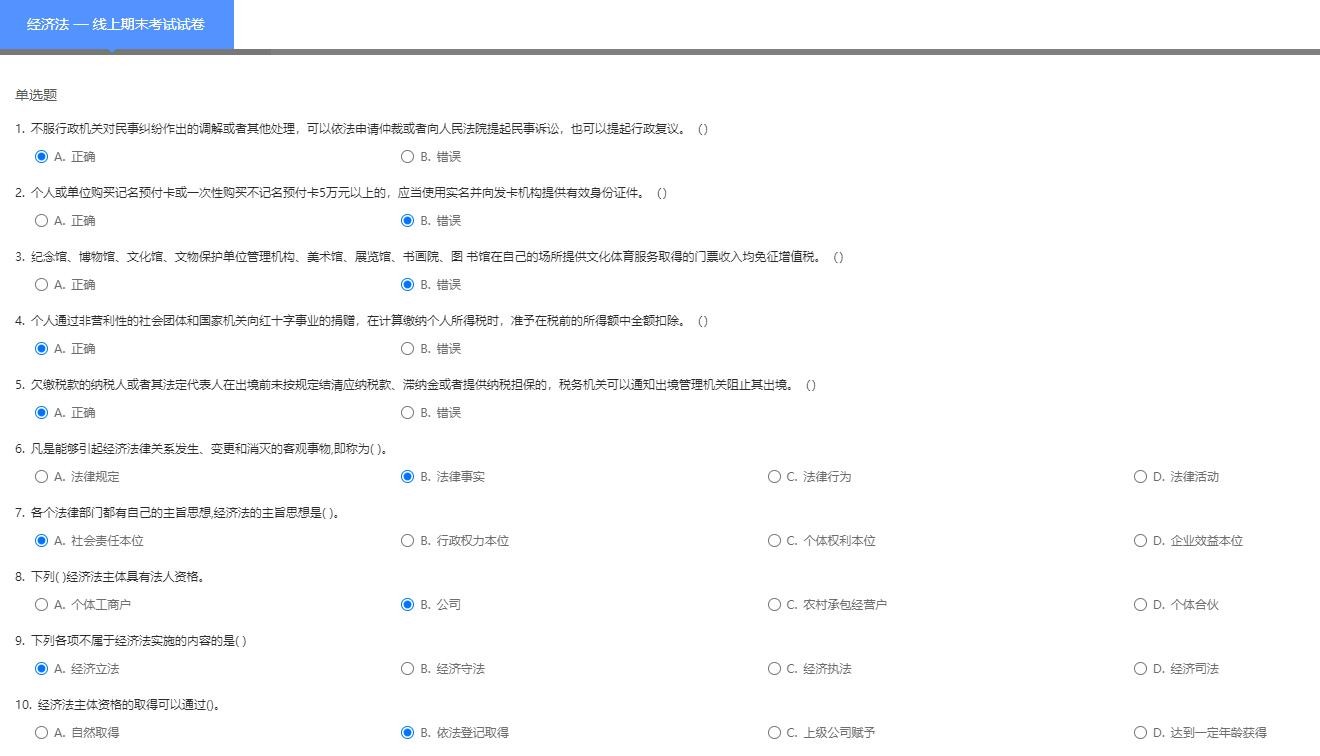
Task: Select B. 错误 for question 1
Action: click(x=407, y=157)
